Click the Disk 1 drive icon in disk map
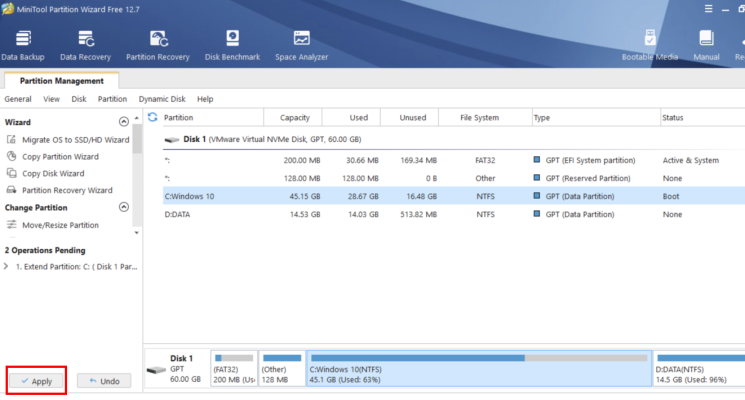 pos(156,370)
